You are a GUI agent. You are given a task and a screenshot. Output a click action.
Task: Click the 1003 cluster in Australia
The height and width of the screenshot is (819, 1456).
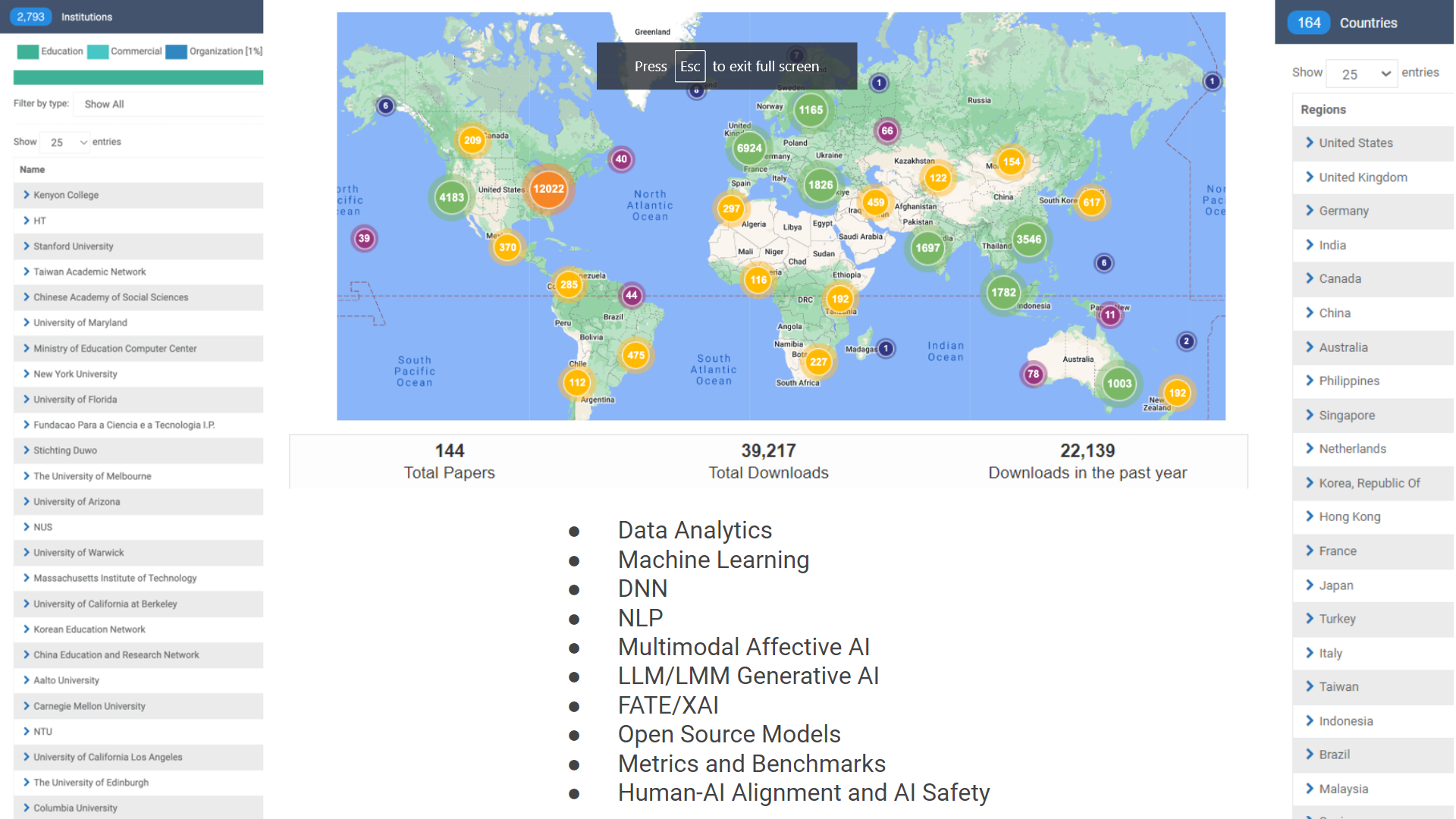[x=1119, y=384]
